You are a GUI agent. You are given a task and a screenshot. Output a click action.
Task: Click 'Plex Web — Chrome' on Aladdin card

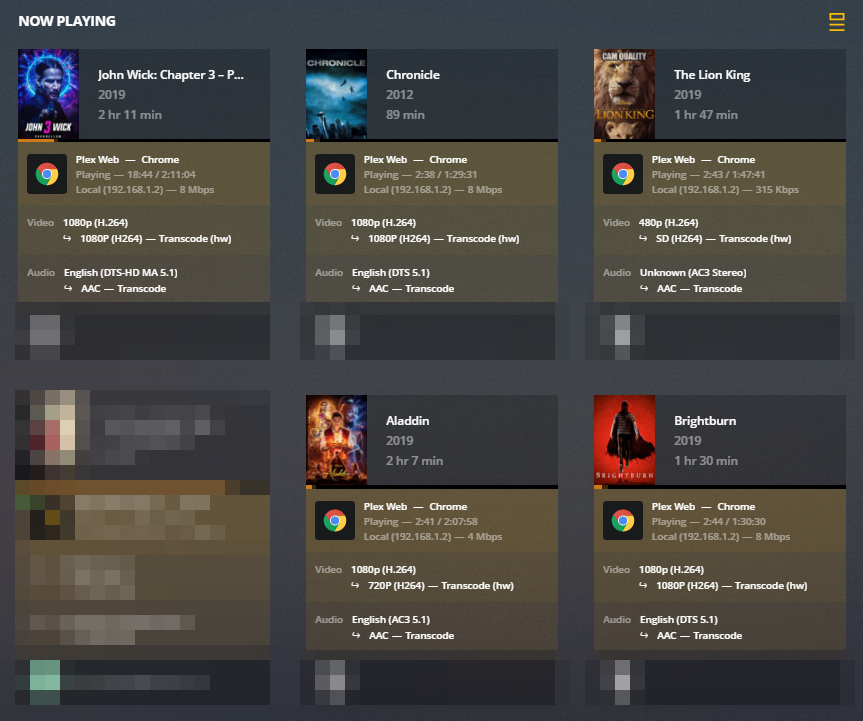click(x=415, y=507)
